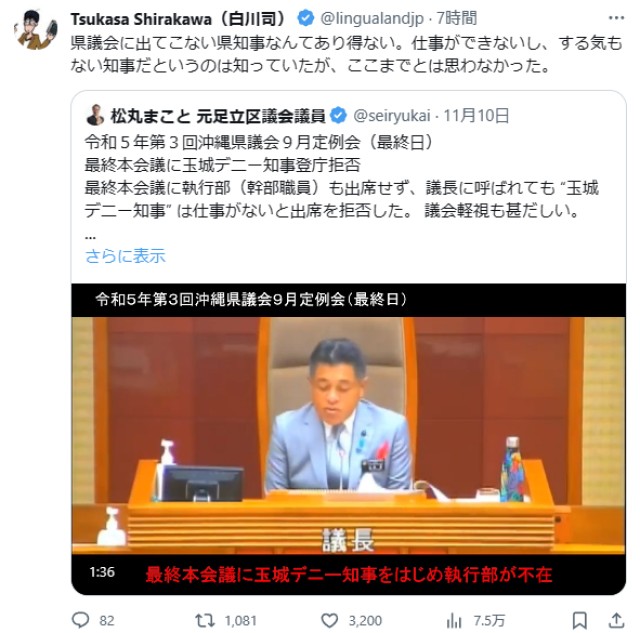
Task: Click the share upload icon
Action: click(617, 620)
